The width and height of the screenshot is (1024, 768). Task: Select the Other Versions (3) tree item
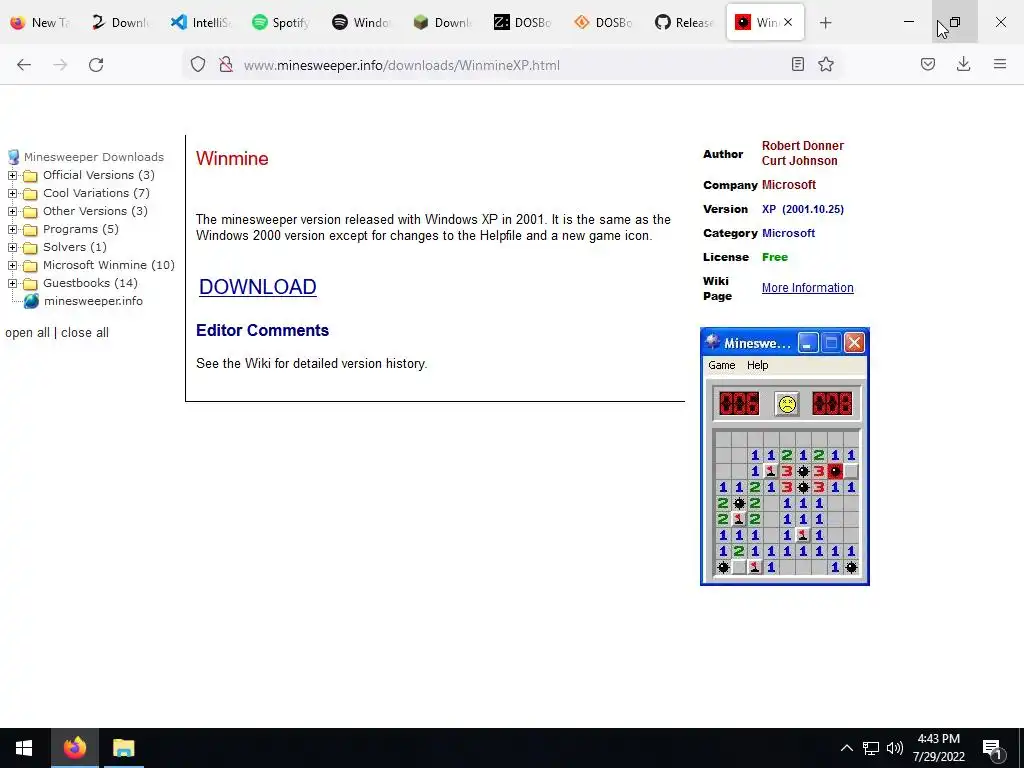[x=95, y=211]
